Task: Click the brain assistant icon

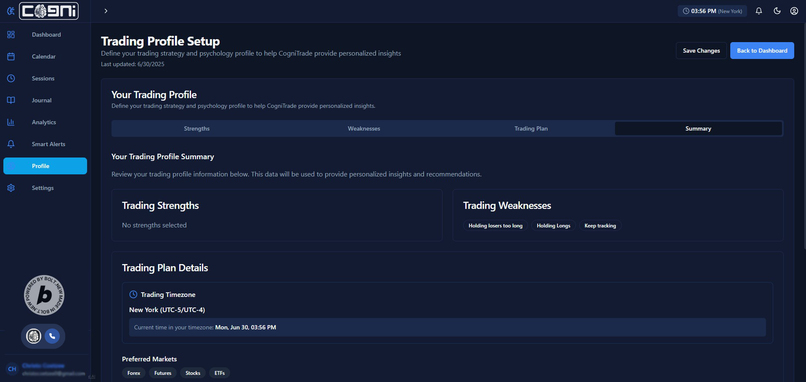Action: 34,336
